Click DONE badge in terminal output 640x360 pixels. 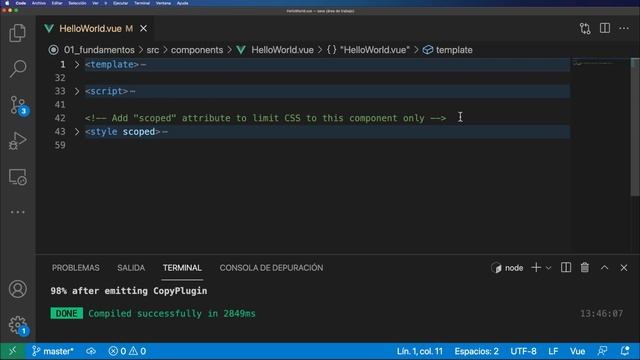click(x=67, y=313)
